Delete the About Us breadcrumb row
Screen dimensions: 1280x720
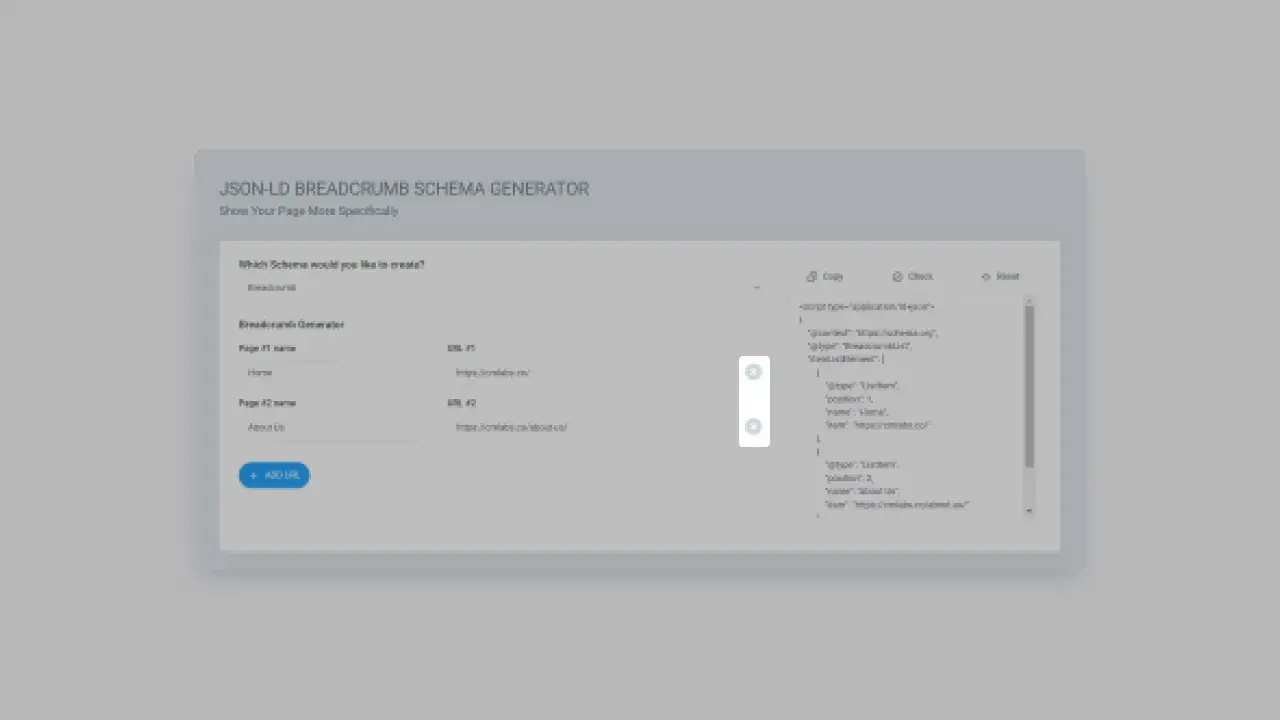click(753, 427)
